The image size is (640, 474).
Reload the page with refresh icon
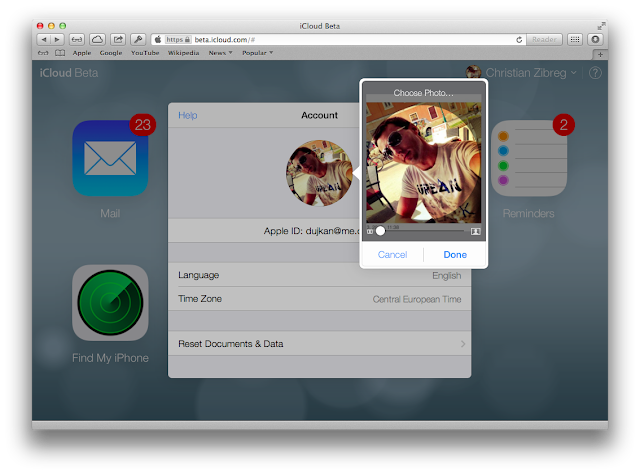[519, 40]
